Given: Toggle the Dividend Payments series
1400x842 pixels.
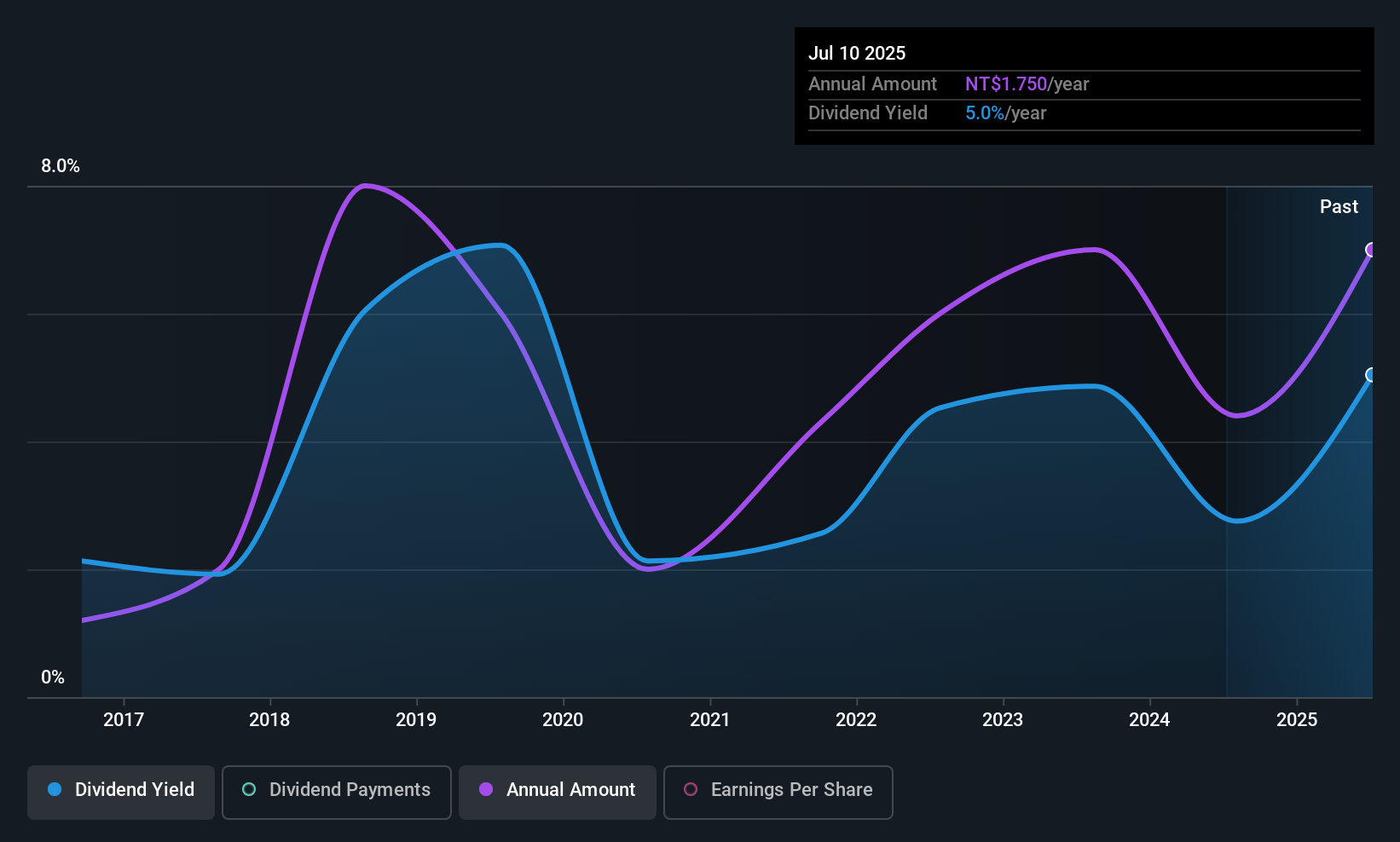Looking at the screenshot, I should [337, 793].
